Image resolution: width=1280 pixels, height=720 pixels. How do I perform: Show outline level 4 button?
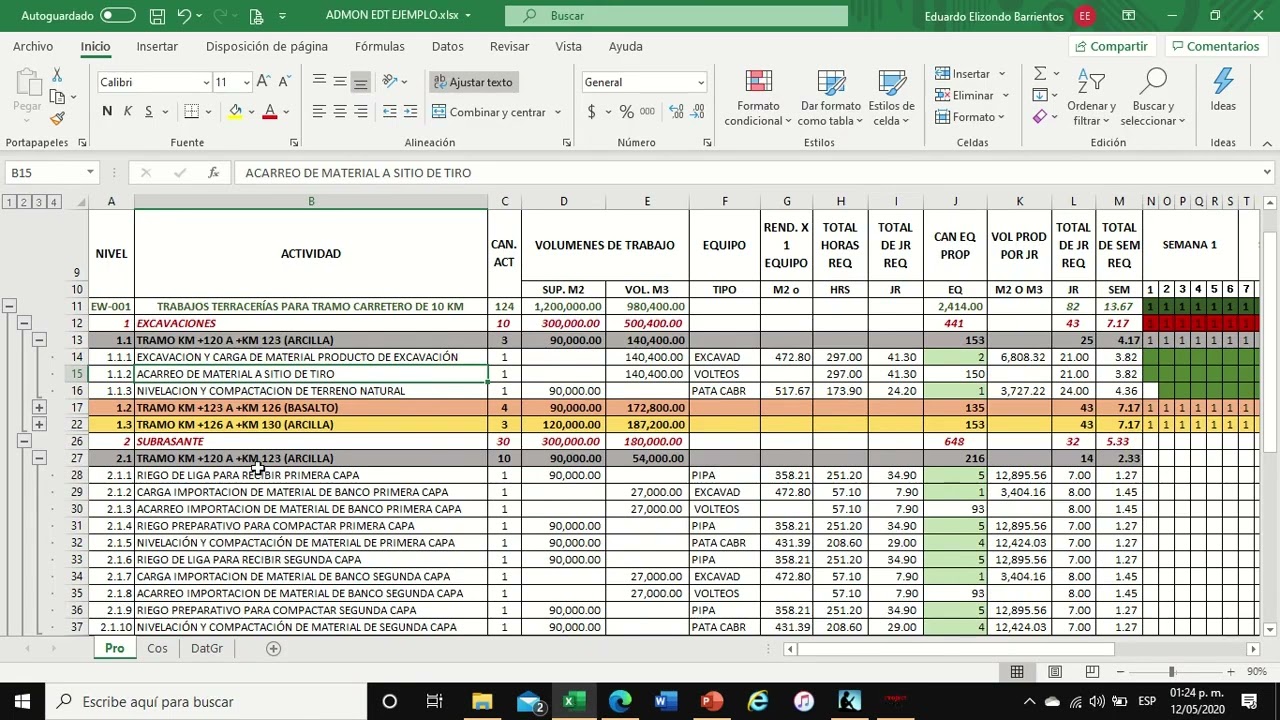pos(54,202)
